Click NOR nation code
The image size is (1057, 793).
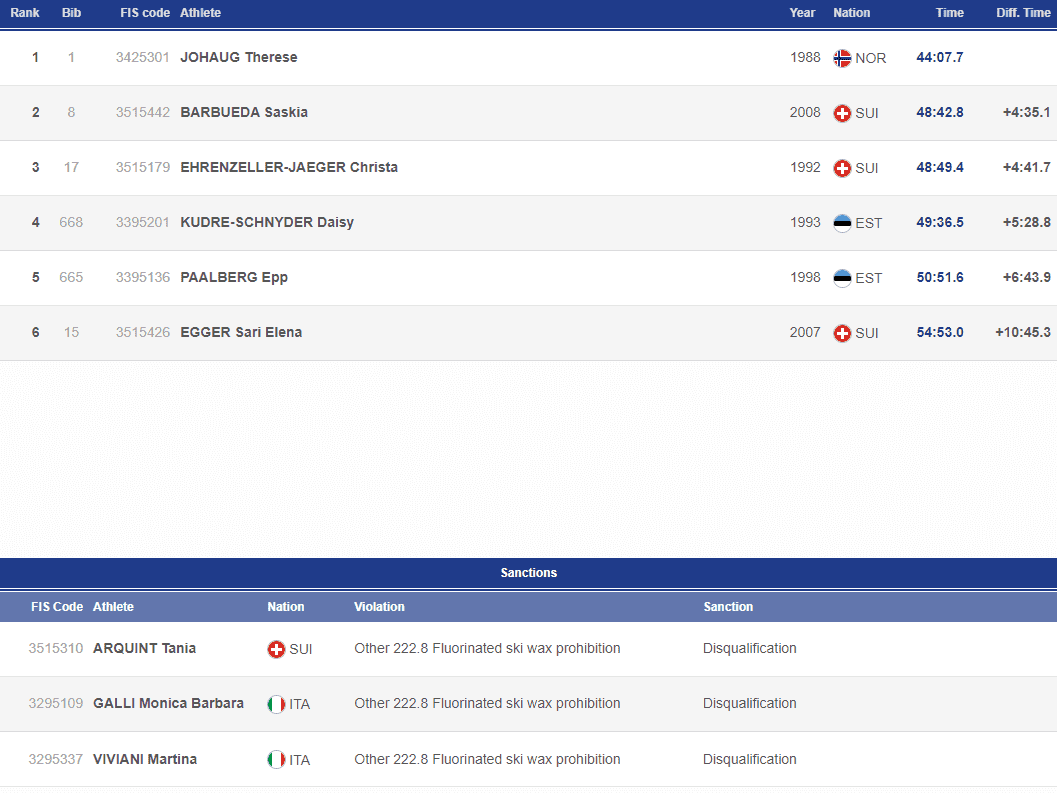870,59
